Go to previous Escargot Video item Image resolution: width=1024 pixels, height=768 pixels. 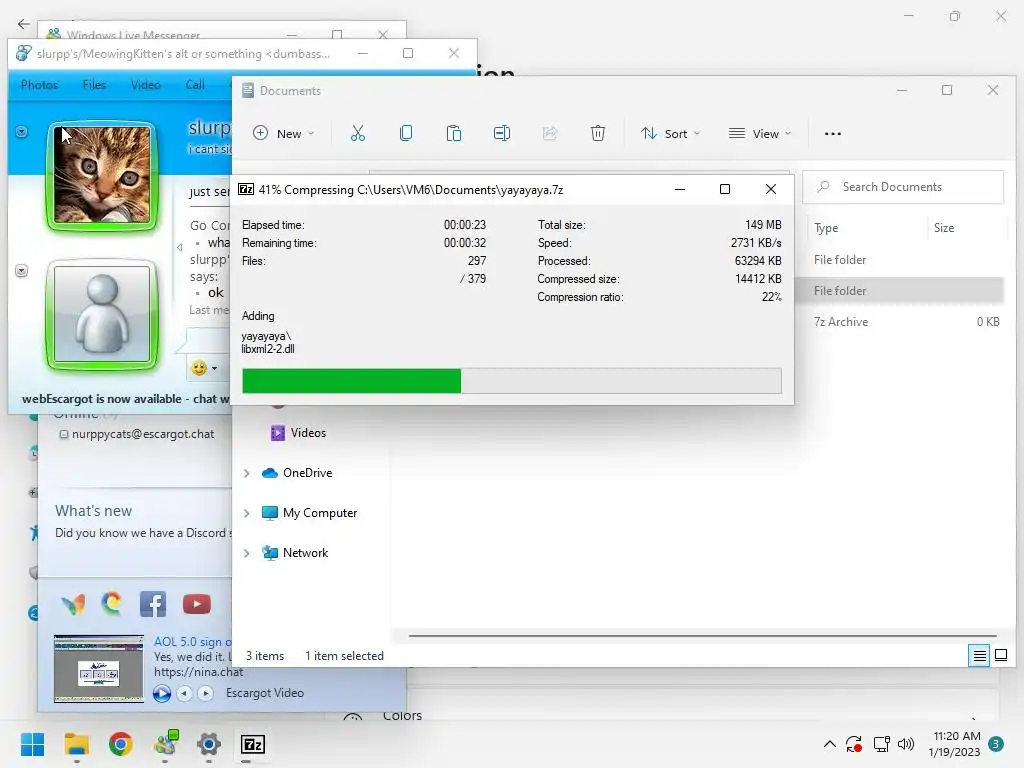[185, 693]
